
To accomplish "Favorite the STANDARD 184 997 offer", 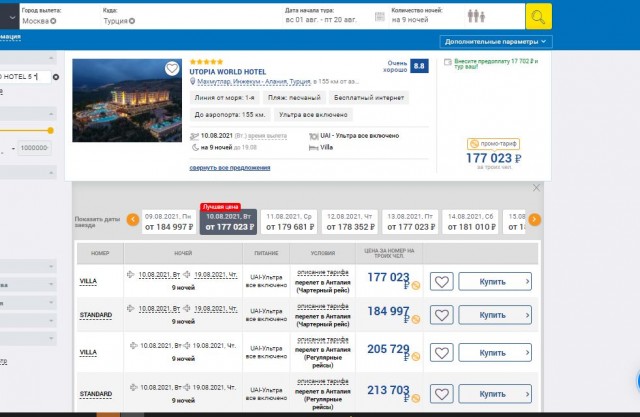I will 442,315.
